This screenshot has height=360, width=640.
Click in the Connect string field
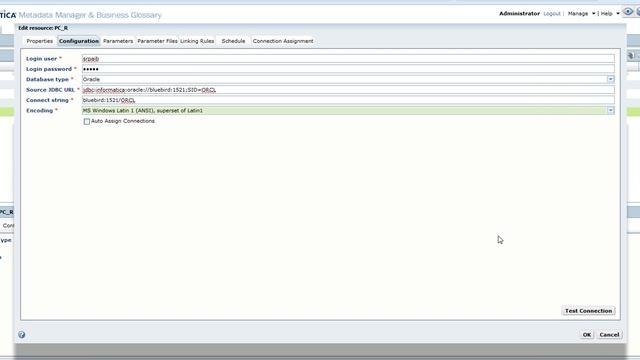348,100
